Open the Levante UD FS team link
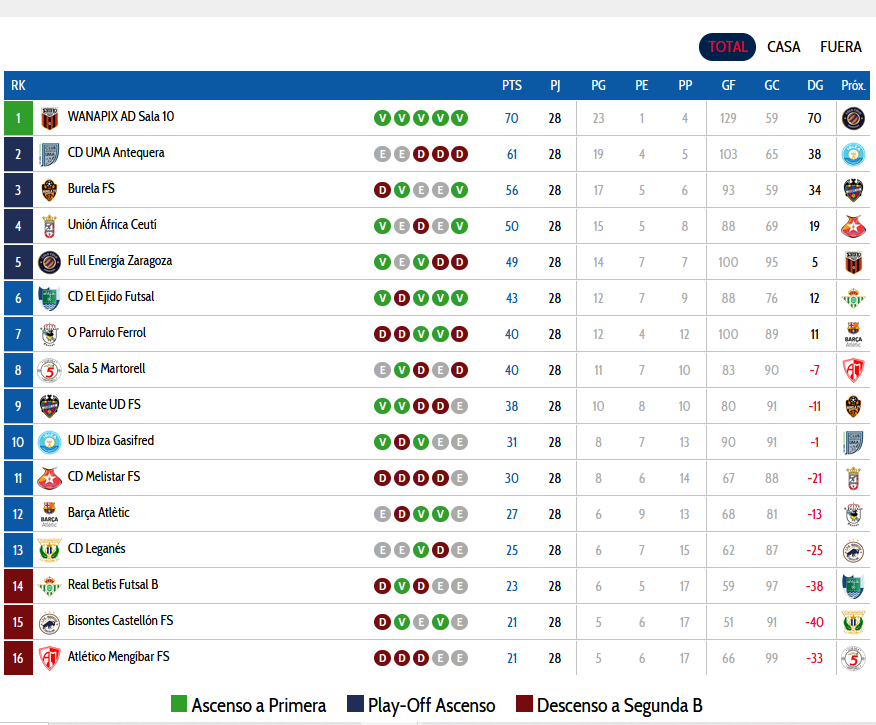This screenshot has width=876, height=725. pyautogui.click(x=104, y=404)
